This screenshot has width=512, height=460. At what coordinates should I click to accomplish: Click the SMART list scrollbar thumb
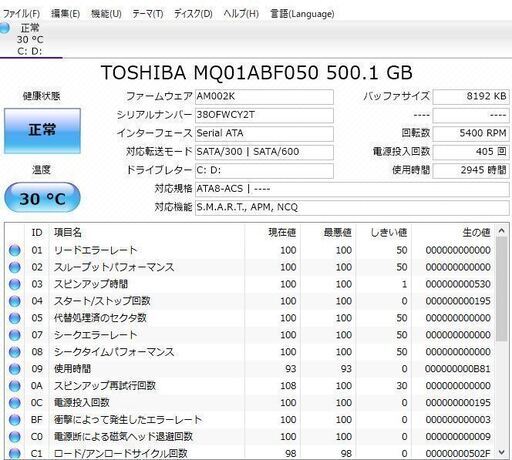tap(501, 289)
